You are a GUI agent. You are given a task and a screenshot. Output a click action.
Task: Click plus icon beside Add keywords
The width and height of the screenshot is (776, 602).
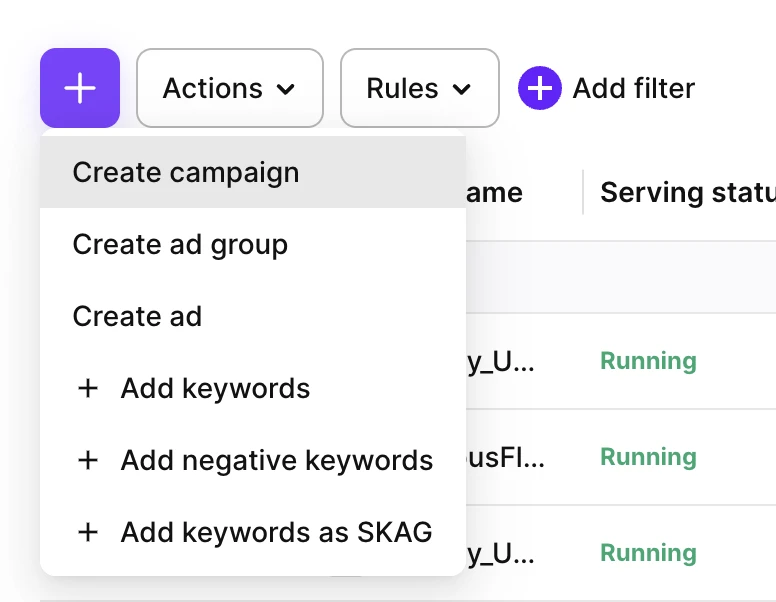coord(88,389)
